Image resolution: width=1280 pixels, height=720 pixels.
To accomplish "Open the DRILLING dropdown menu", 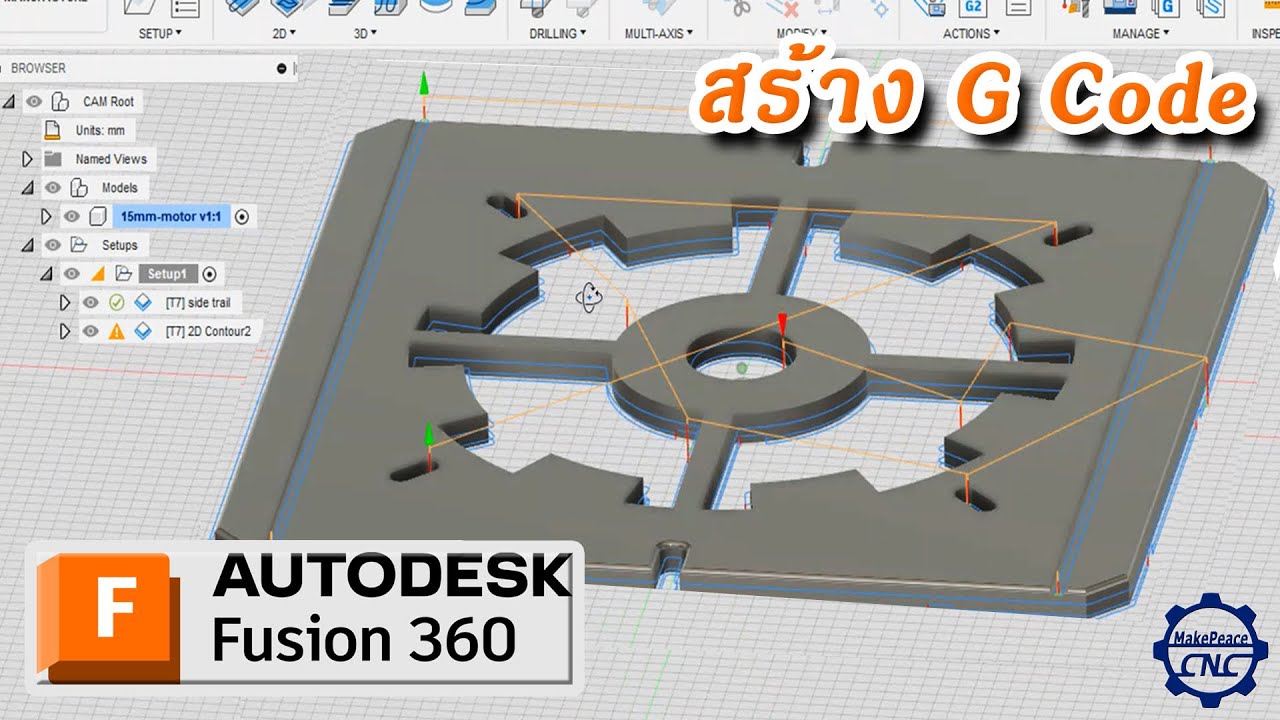I will [558, 33].
